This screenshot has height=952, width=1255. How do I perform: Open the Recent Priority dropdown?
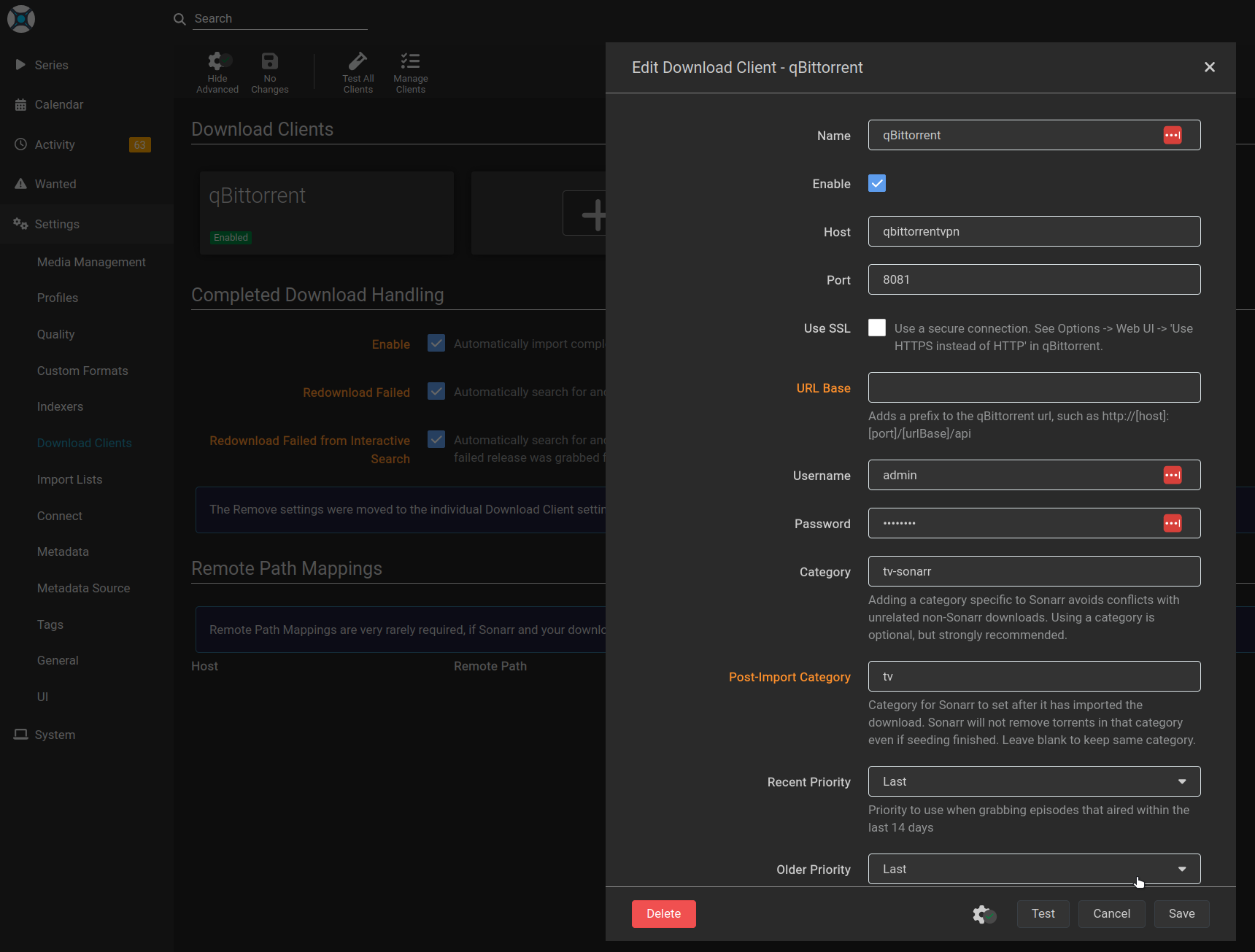(x=1034, y=781)
